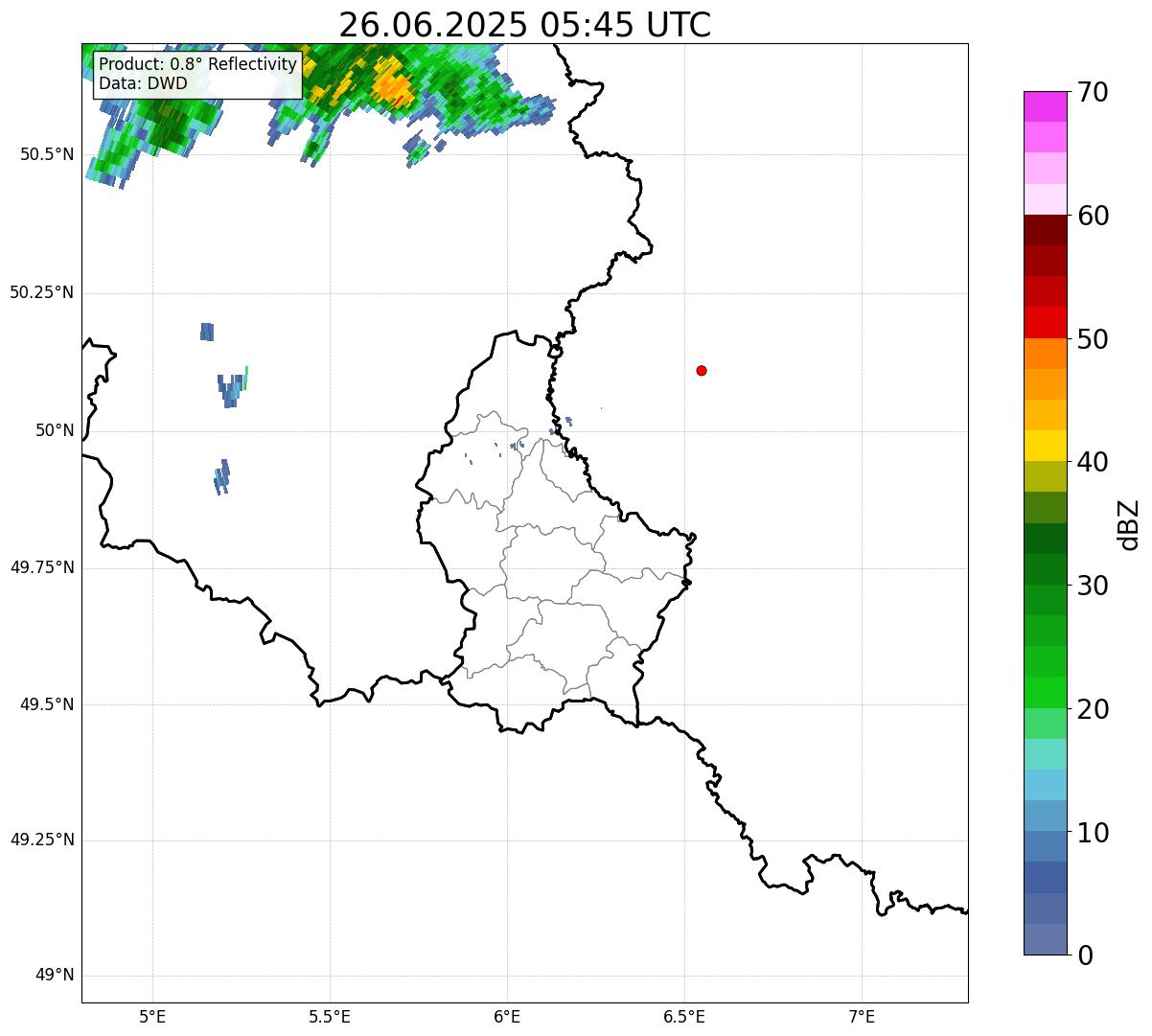Click the dBZ colorbar axis label
1152x1036 pixels.
point(1129,524)
